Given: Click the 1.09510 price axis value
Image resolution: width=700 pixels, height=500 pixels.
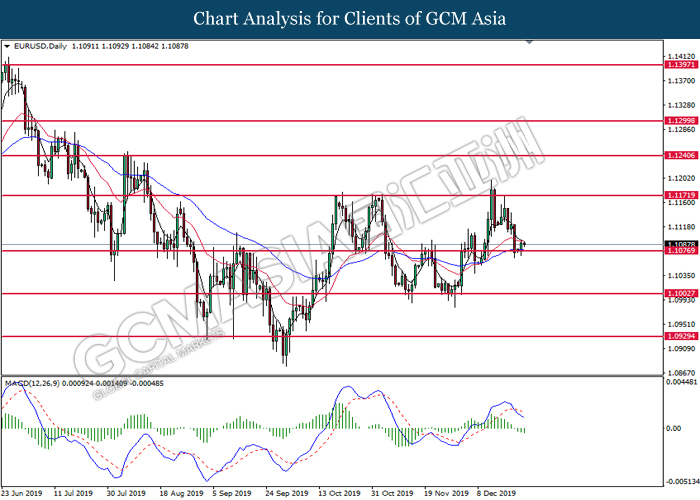Looking at the screenshot, I should click(681, 325).
